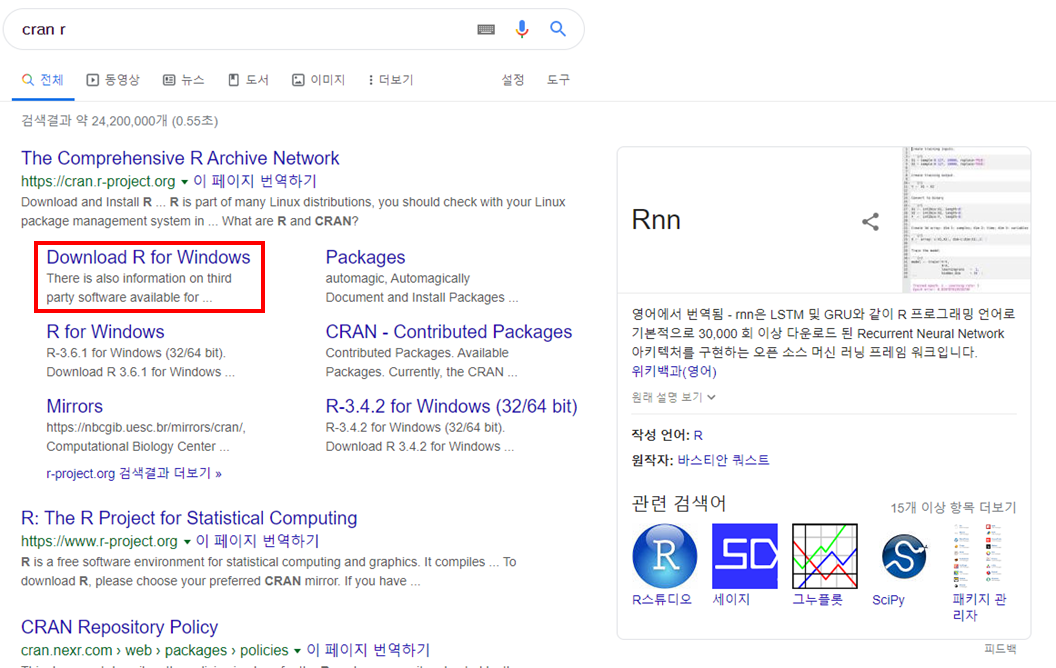Viewport: 1056px width, 668px height.
Task: Open 위키백과(영어) source link
Action: point(673,371)
